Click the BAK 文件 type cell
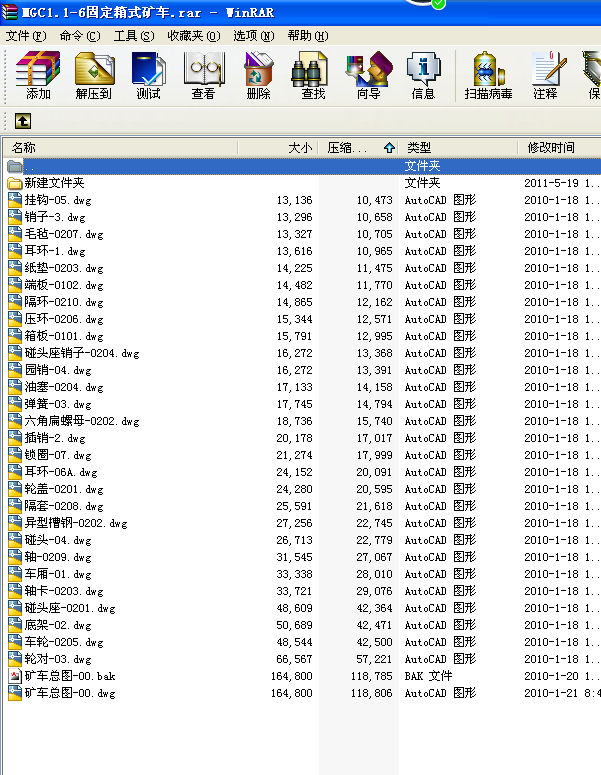Viewport: 601px width, 775px height. (x=429, y=676)
